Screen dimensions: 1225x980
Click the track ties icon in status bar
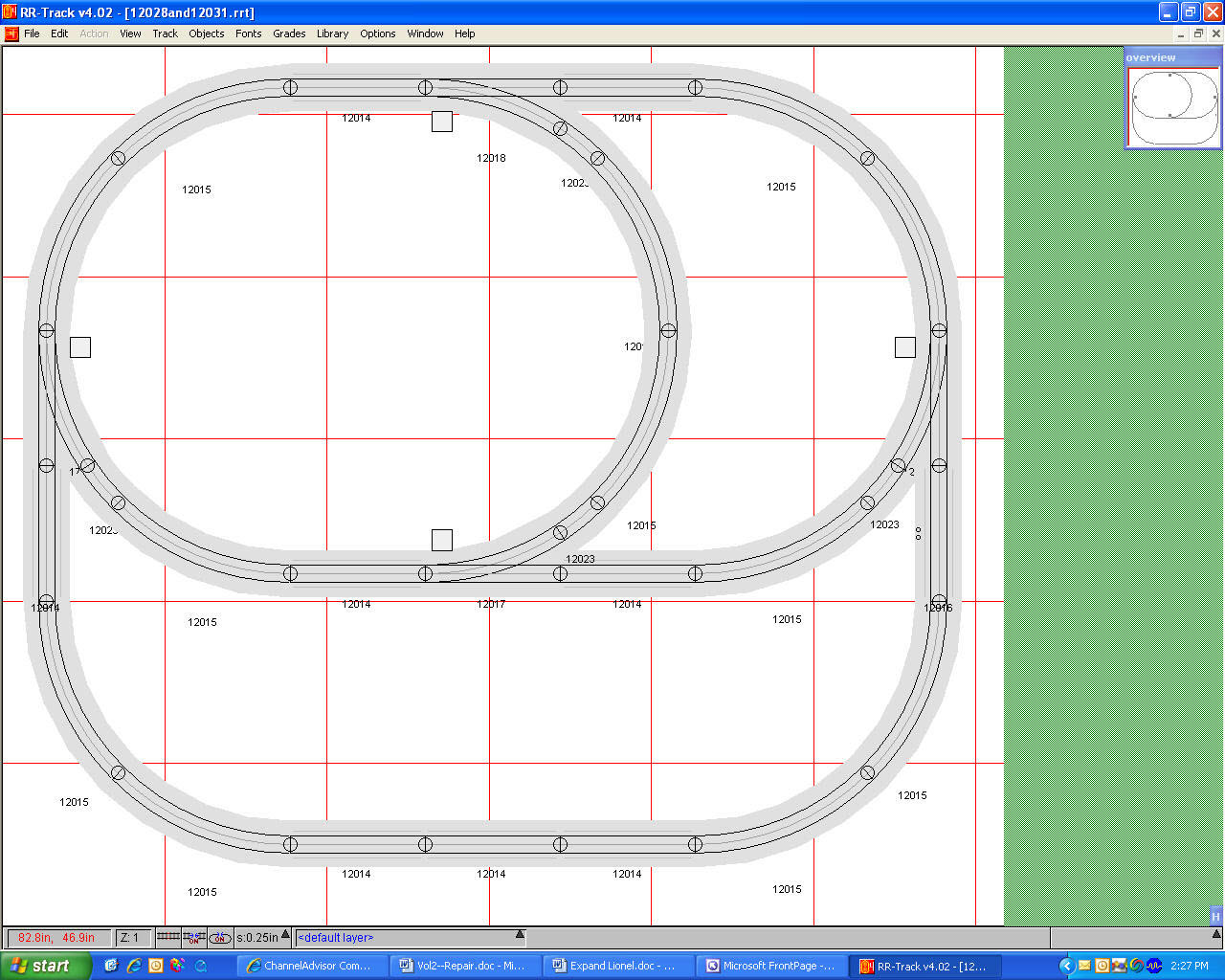[x=167, y=938]
